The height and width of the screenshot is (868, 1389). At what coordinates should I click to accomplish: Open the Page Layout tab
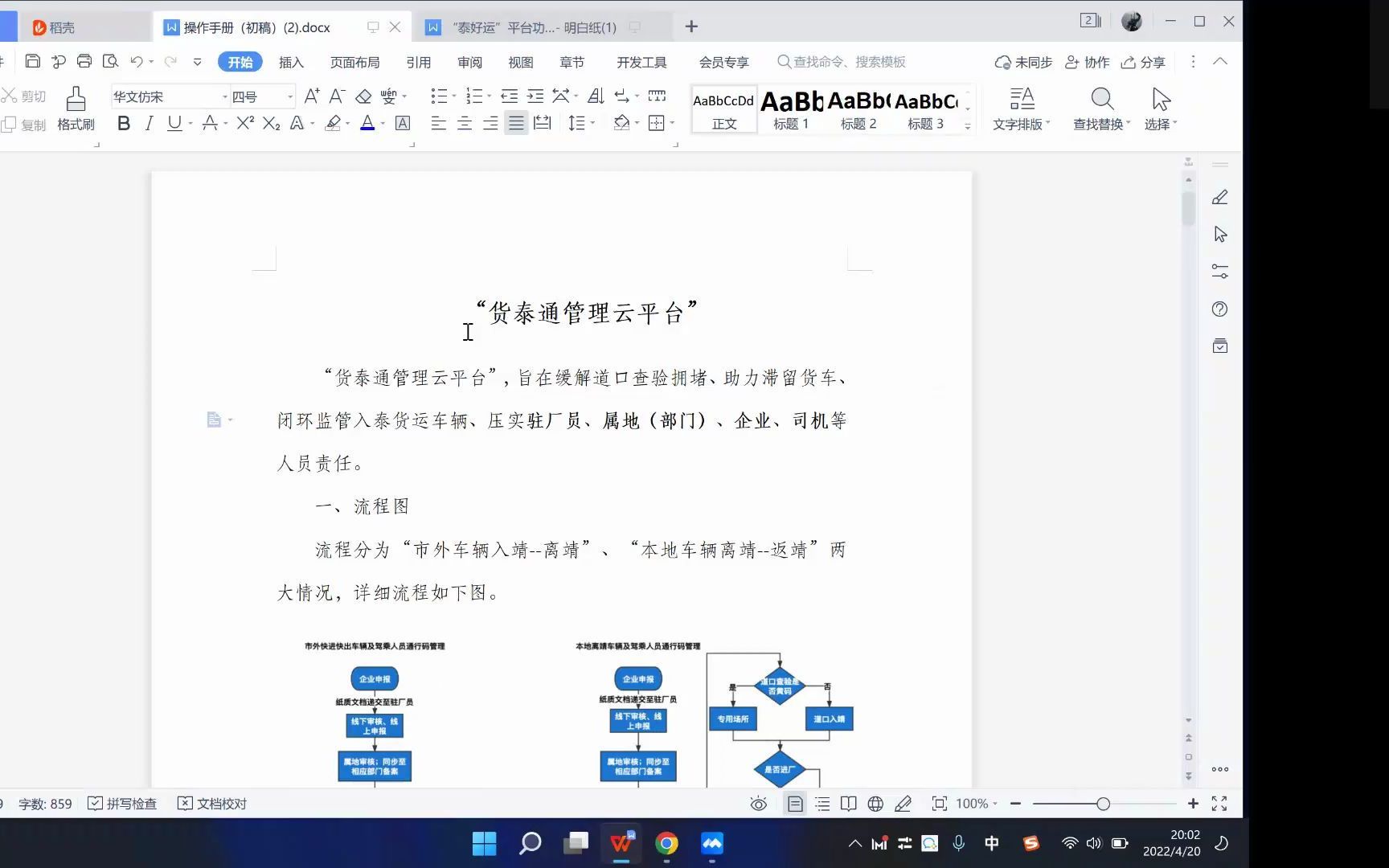point(354,62)
